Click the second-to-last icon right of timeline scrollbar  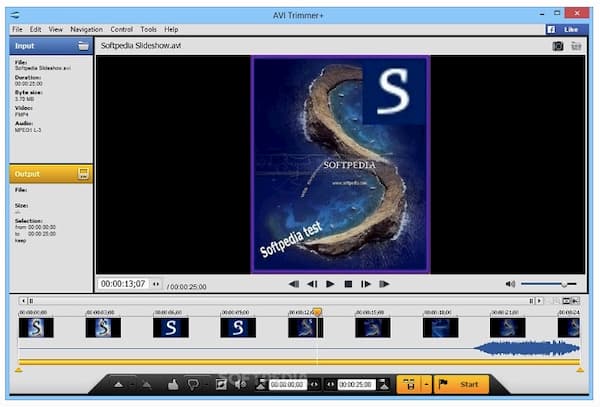[566, 301]
